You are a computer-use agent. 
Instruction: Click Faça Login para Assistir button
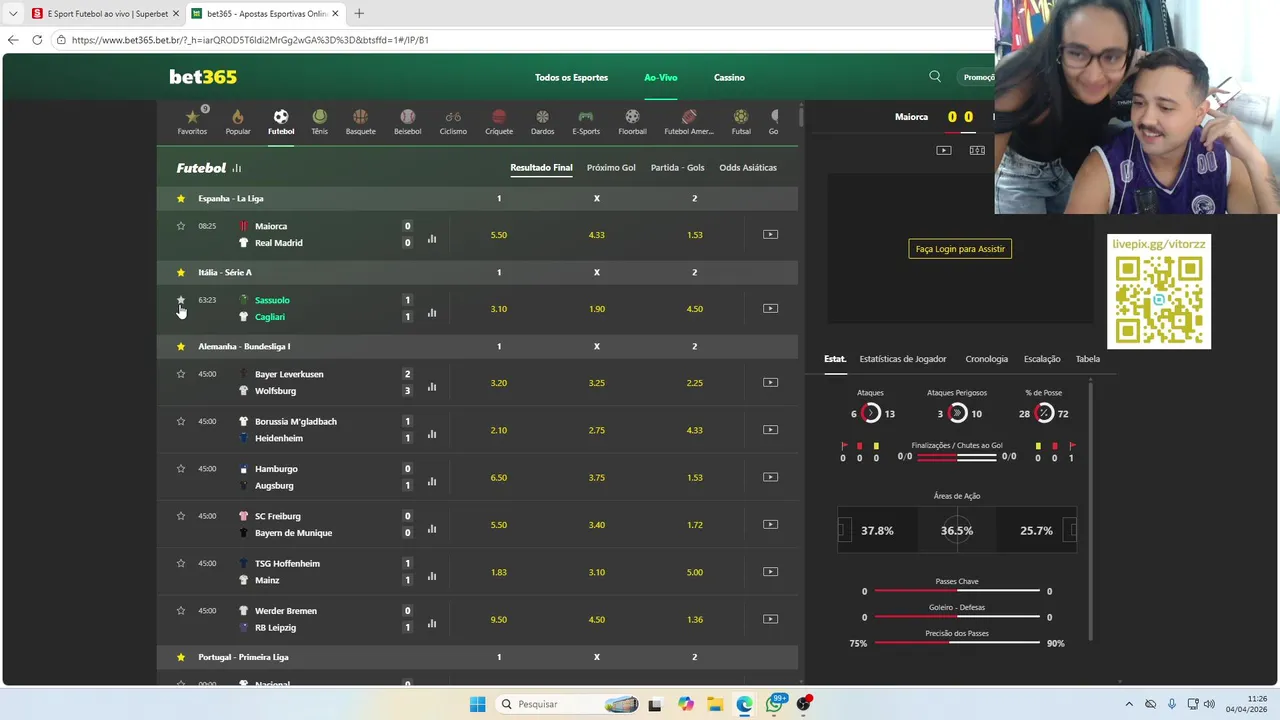pyautogui.click(x=960, y=249)
